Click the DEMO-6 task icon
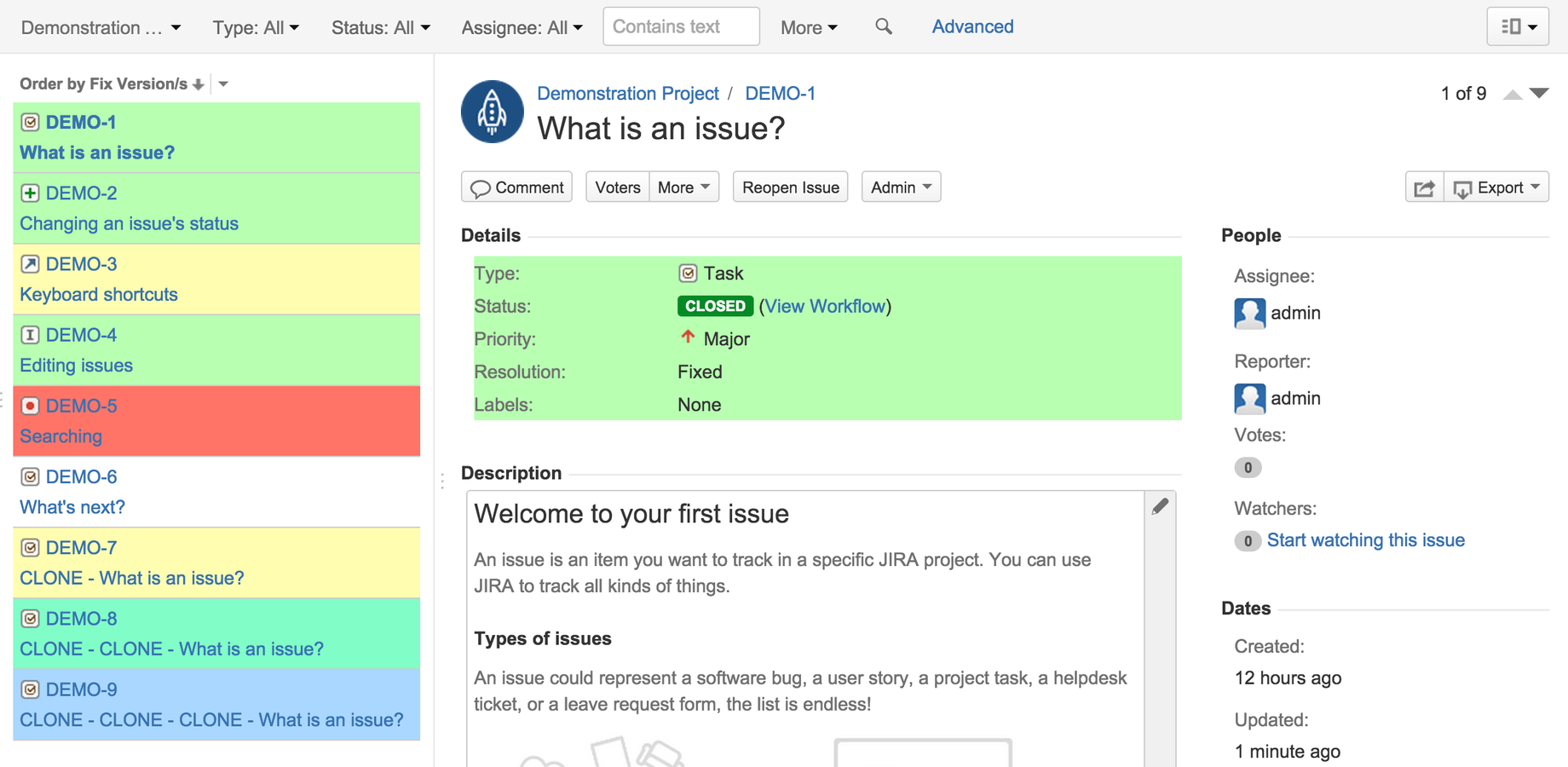1568x767 pixels. tap(30, 476)
